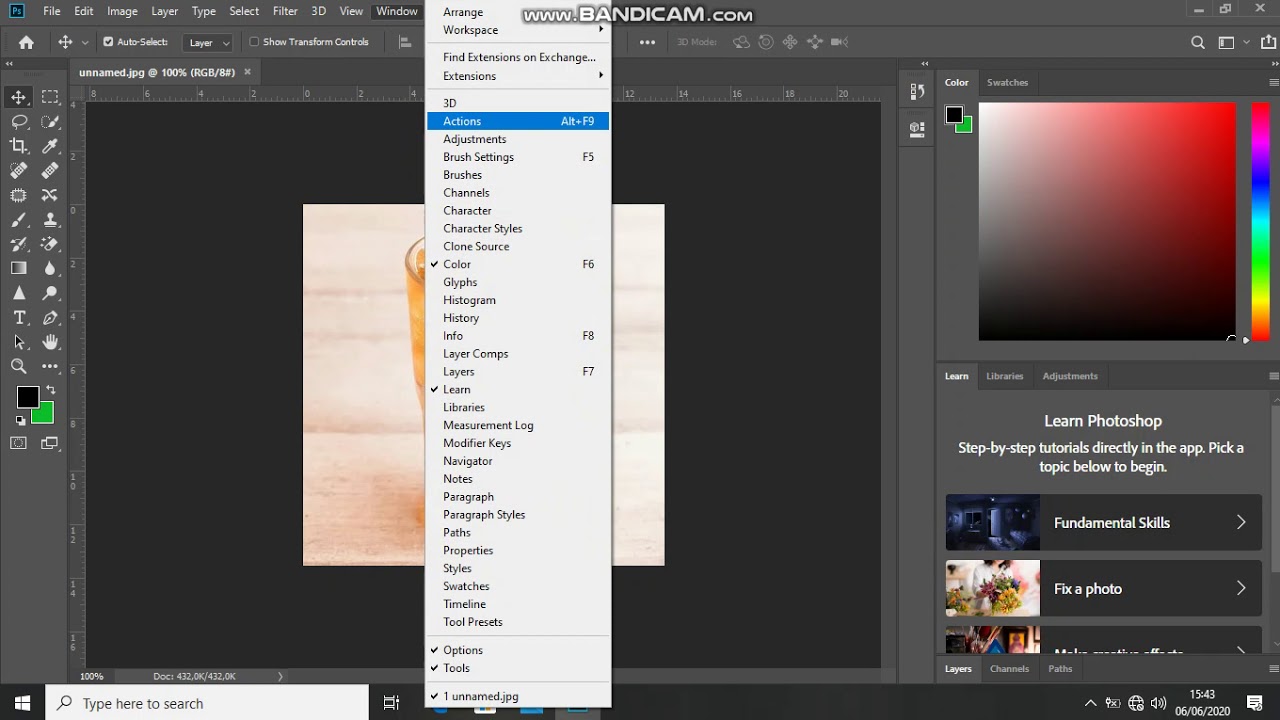Uncheck the Auto-Select checkbox
This screenshot has height=720, width=1280.
[108, 42]
